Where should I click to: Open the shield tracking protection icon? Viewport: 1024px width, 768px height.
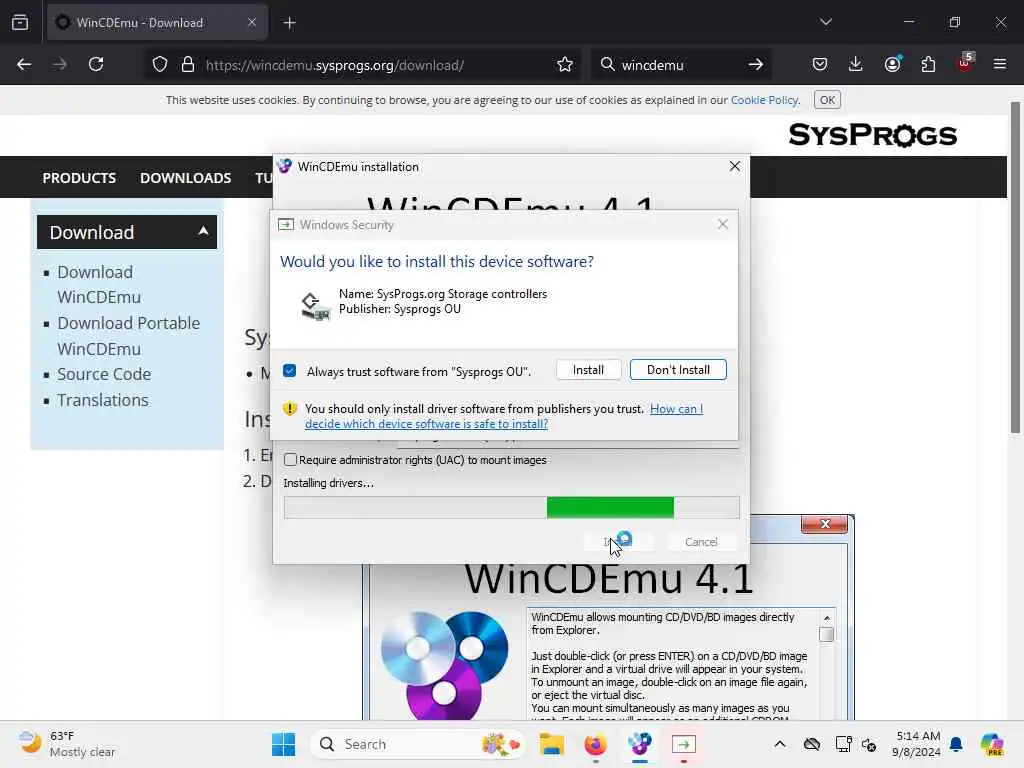pyautogui.click(x=160, y=65)
